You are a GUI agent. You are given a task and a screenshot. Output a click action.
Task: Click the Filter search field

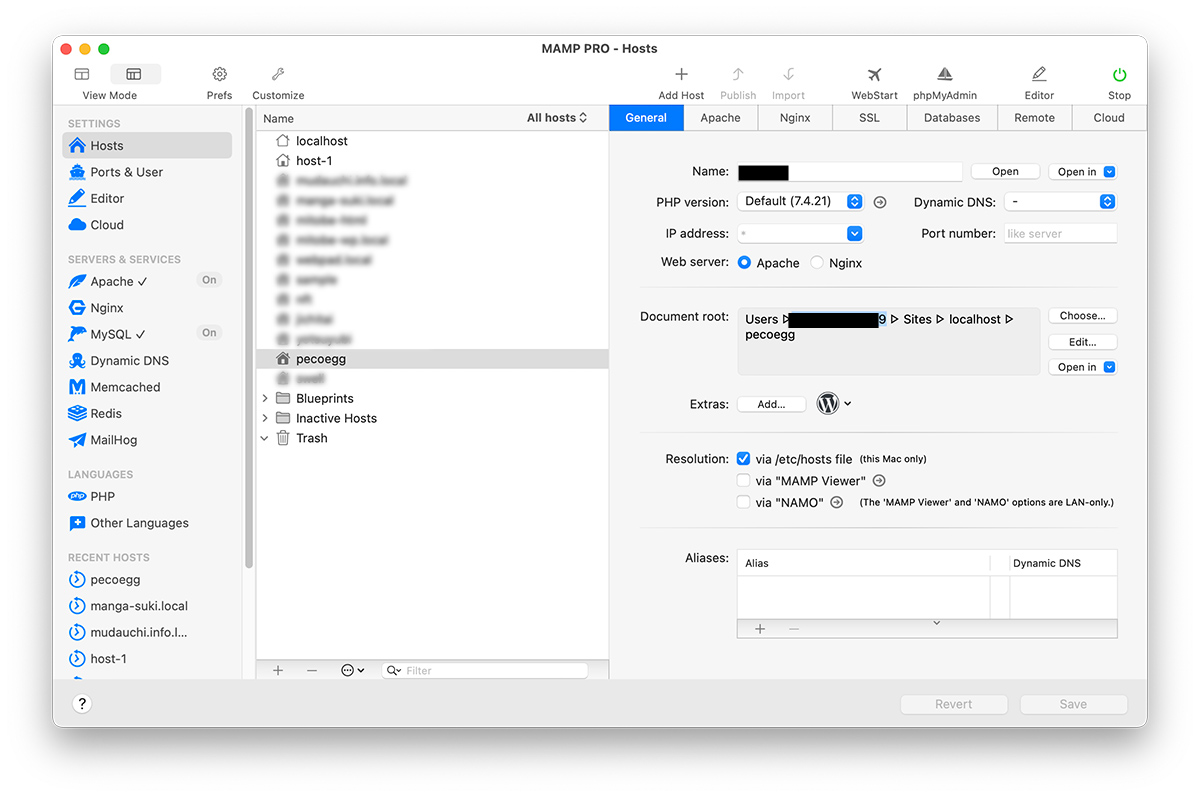486,670
